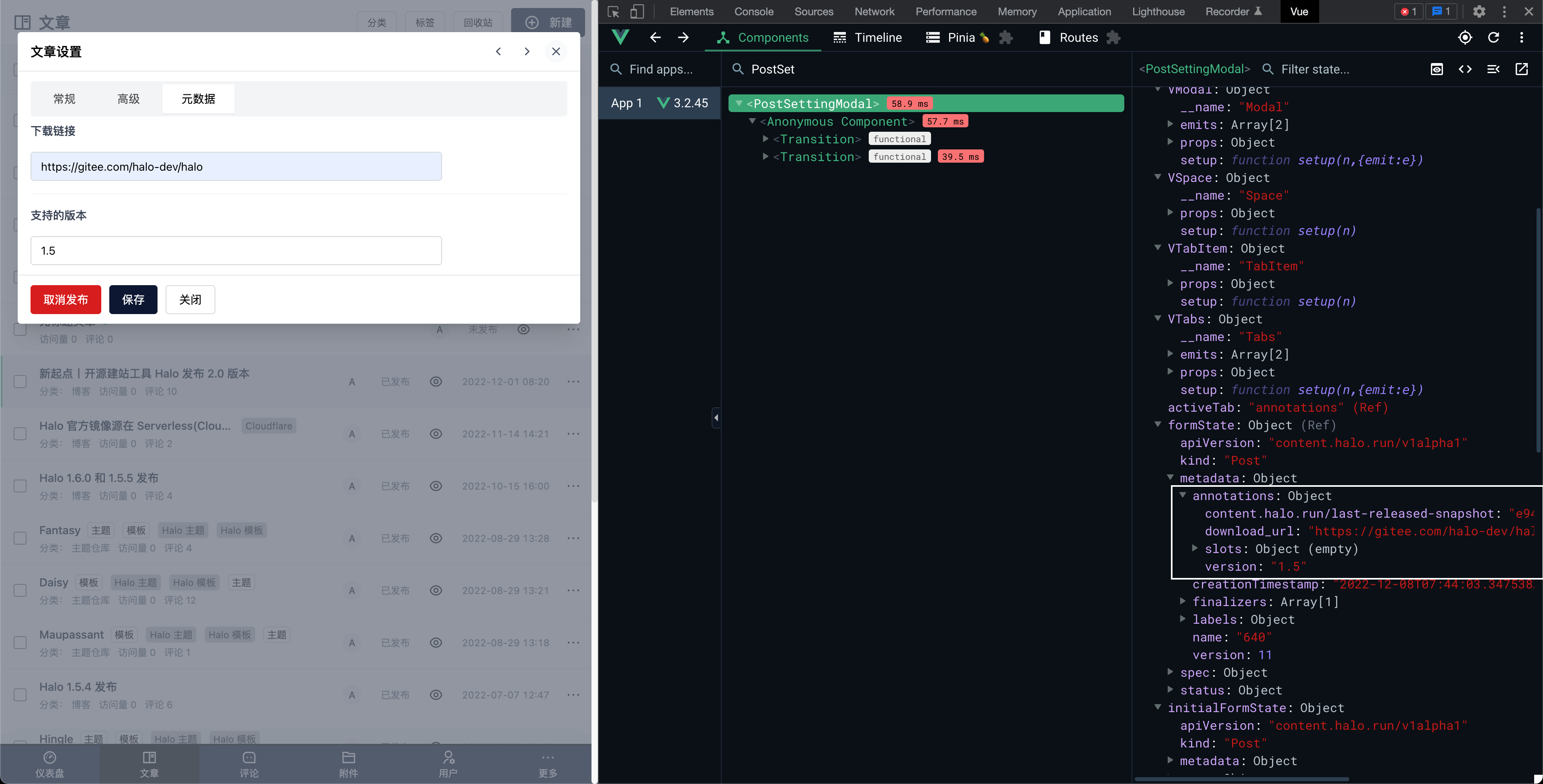Switch to the 高级 tab in the settings modal

click(x=128, y=99)
